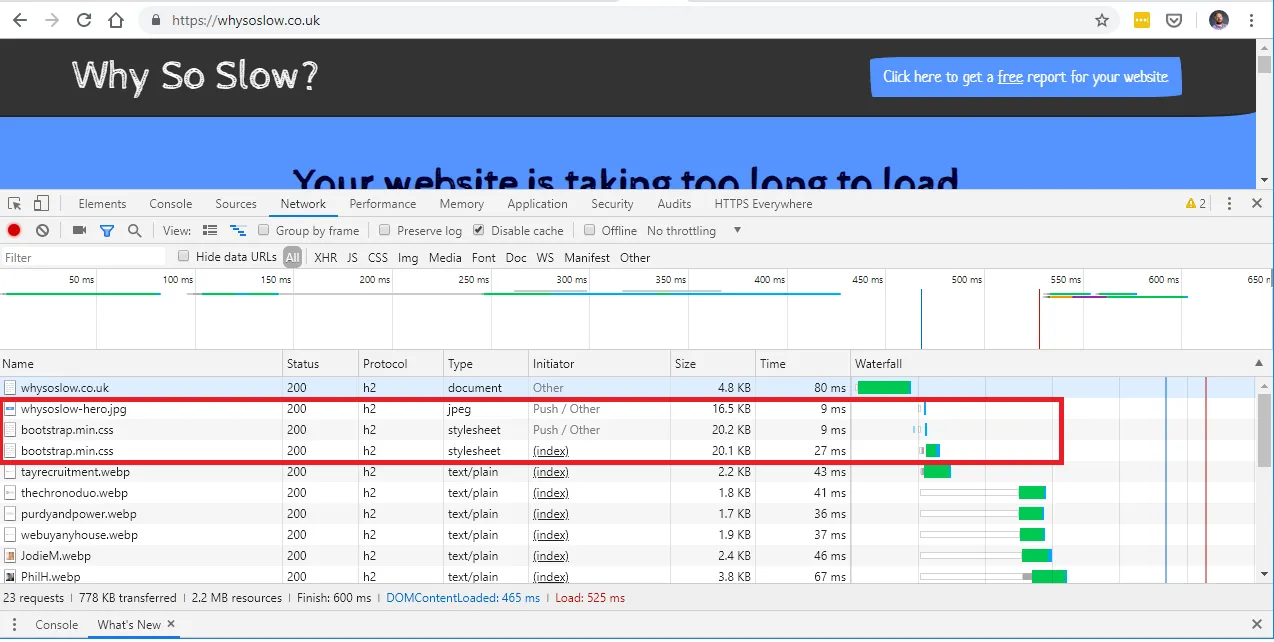Filter requests by Img
Screen dimensions: 1274x642
click(408, 258)
